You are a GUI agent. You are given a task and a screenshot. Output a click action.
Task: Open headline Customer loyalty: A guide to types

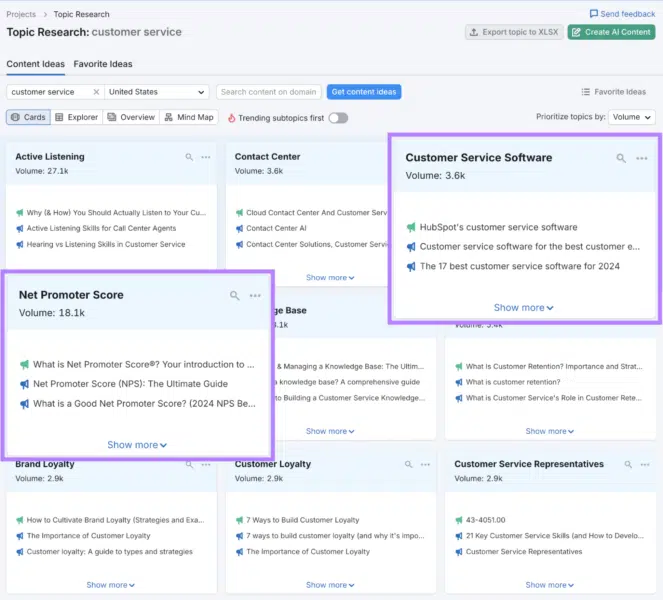click(110, 552)
